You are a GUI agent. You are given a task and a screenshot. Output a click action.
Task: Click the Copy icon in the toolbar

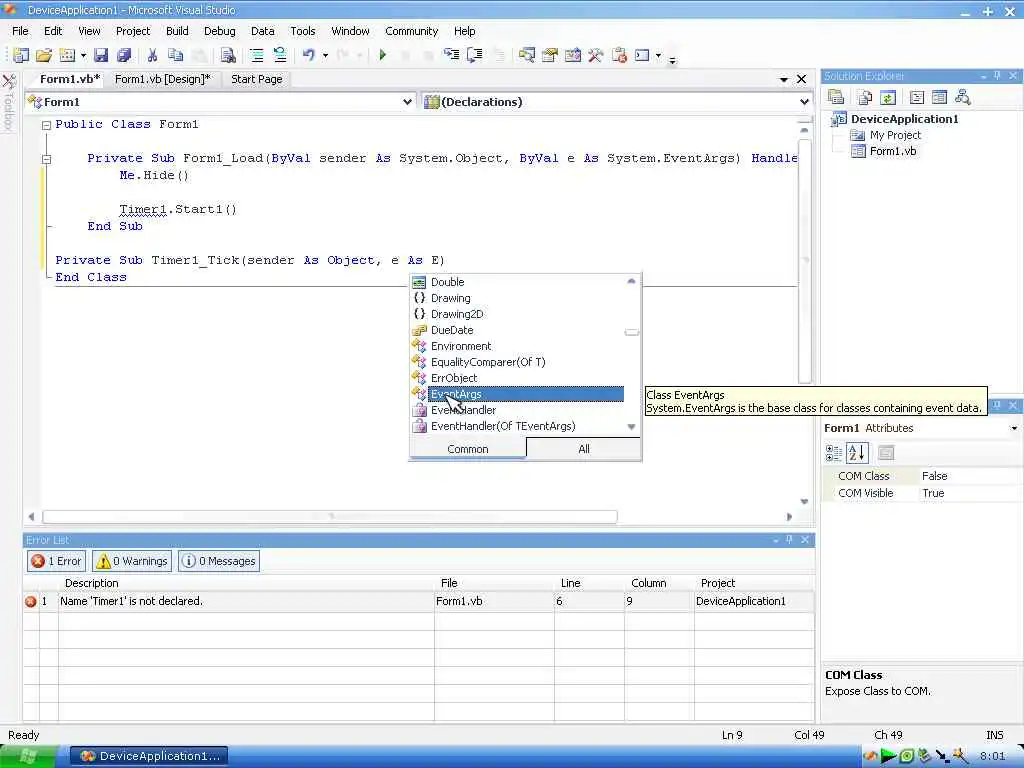175,56
